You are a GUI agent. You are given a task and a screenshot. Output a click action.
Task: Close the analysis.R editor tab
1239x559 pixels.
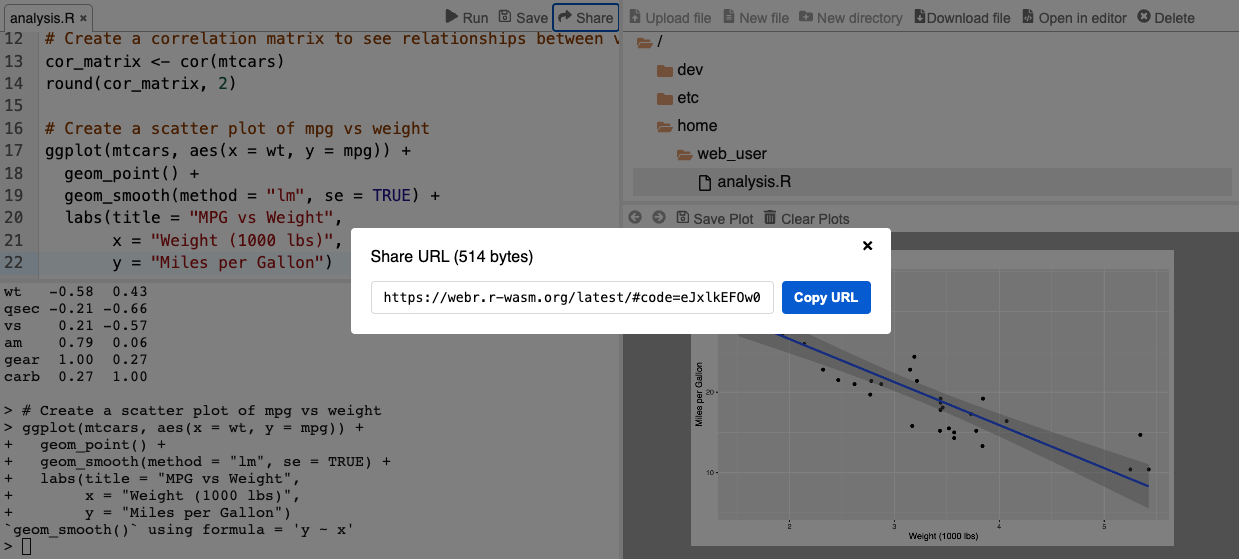click(x=82, y=18)
